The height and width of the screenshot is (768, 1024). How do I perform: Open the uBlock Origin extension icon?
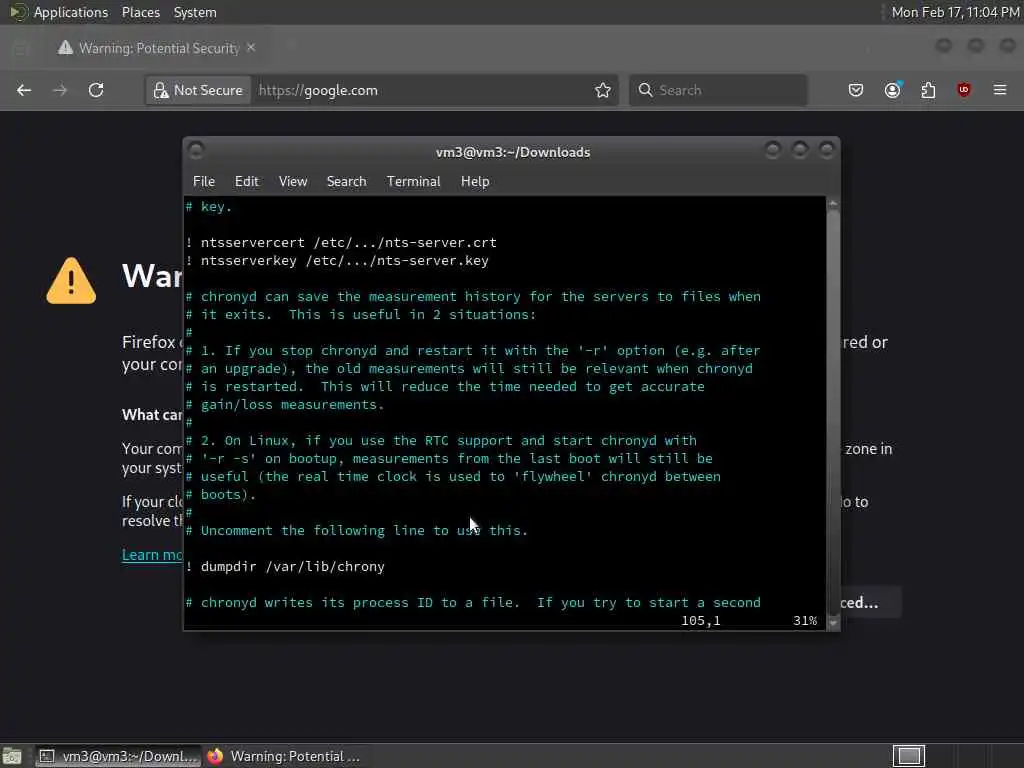[x=964, y=90]
